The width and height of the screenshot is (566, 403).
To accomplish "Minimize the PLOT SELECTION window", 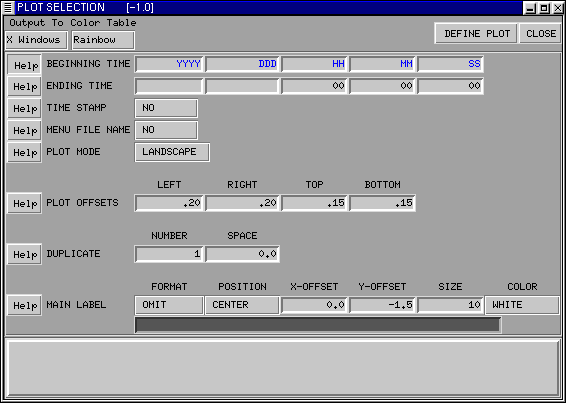I will 531,8.
